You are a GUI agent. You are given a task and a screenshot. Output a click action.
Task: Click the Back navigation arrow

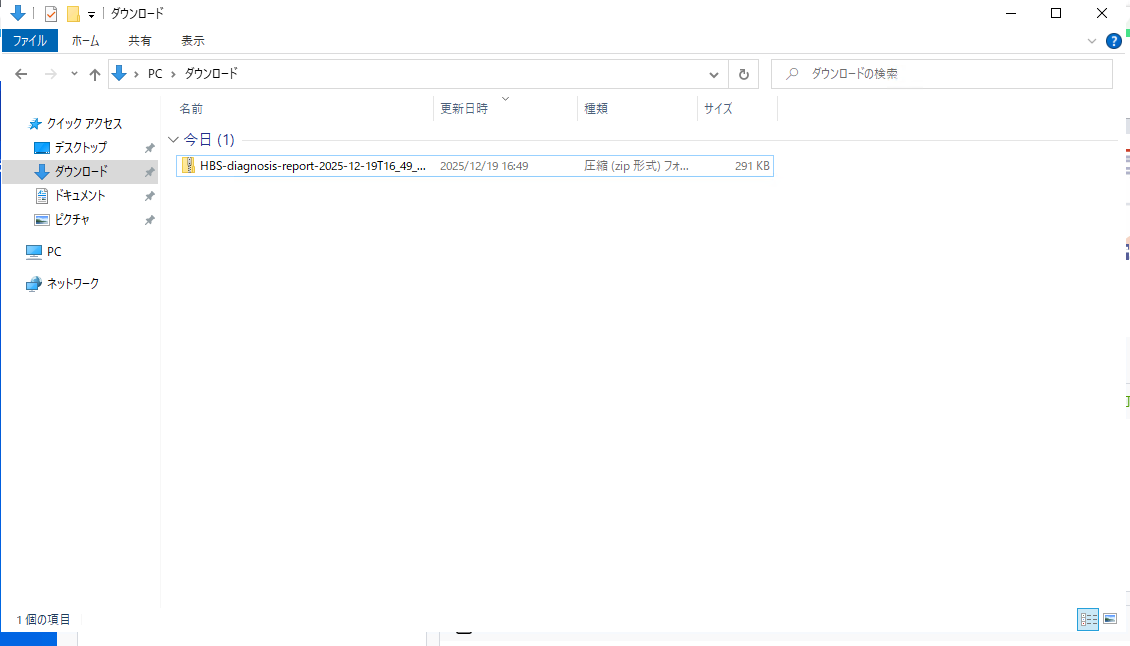pos(21,74)
